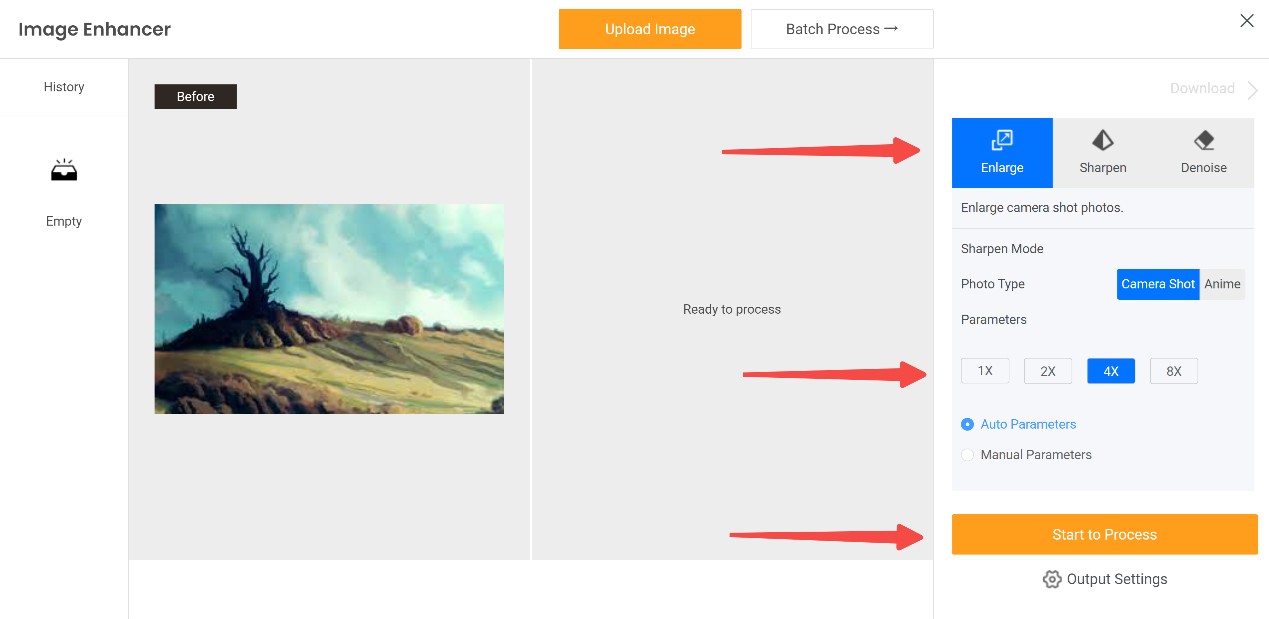Screen dimensions: 1269x619
Task: Enable the Manual Parameters radio option
Action: click(967, 455)
